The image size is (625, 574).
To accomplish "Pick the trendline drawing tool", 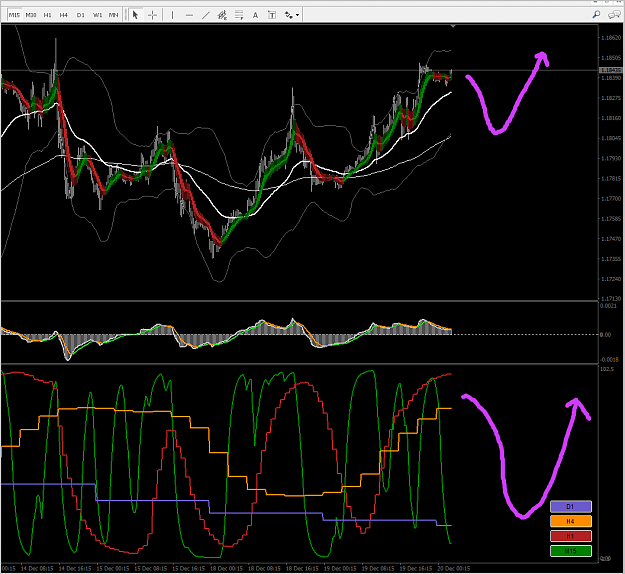I will coord(206,15).
